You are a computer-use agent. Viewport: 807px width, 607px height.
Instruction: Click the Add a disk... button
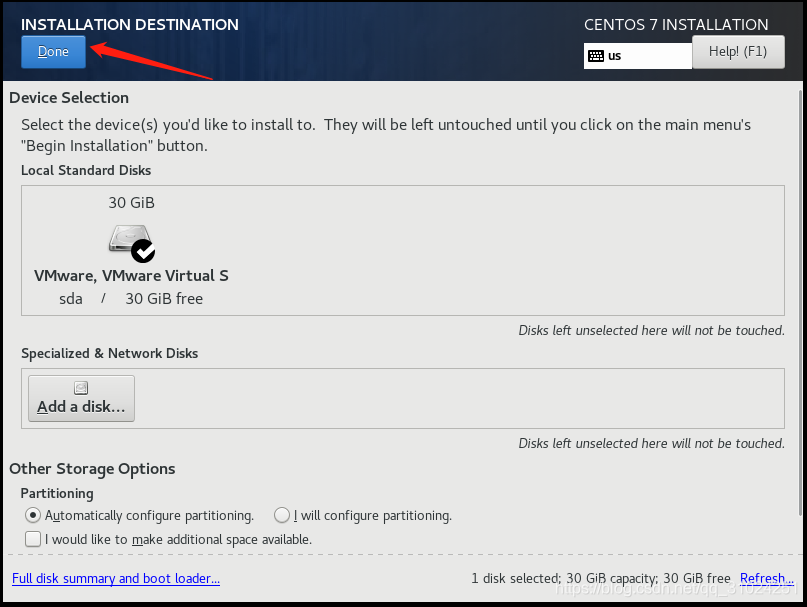point(81,398)
